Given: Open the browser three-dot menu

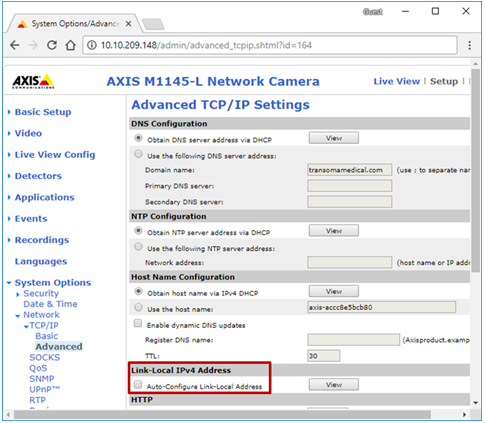Looking at the screenshot, I should [470, 45].
